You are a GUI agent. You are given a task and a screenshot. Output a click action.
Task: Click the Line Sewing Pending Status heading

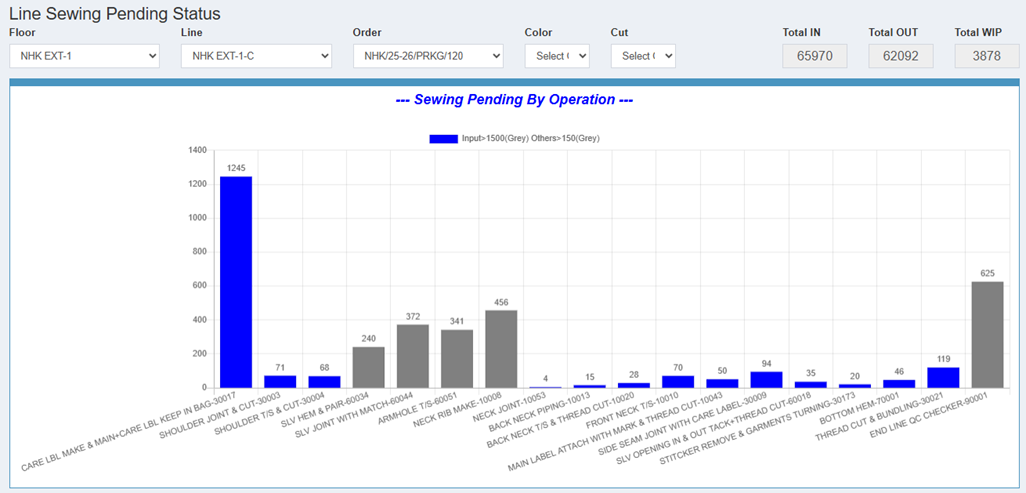[115, 13]
